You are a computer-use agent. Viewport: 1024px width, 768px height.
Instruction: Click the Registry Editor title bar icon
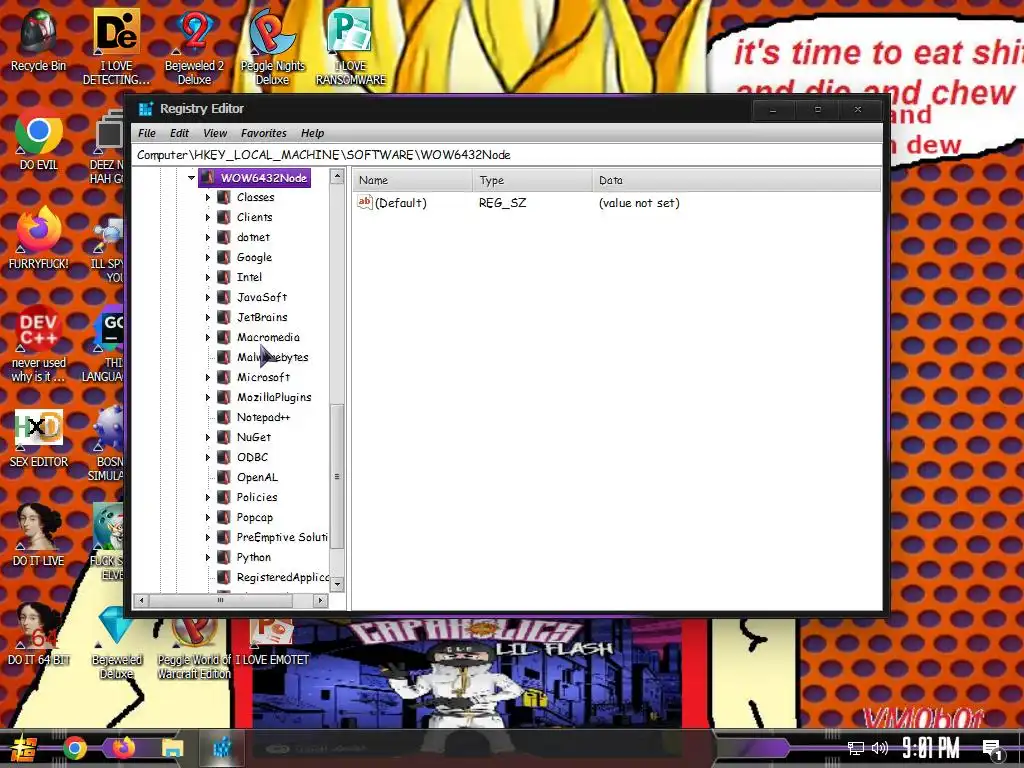pyautogui.click(x=145, y=109)
